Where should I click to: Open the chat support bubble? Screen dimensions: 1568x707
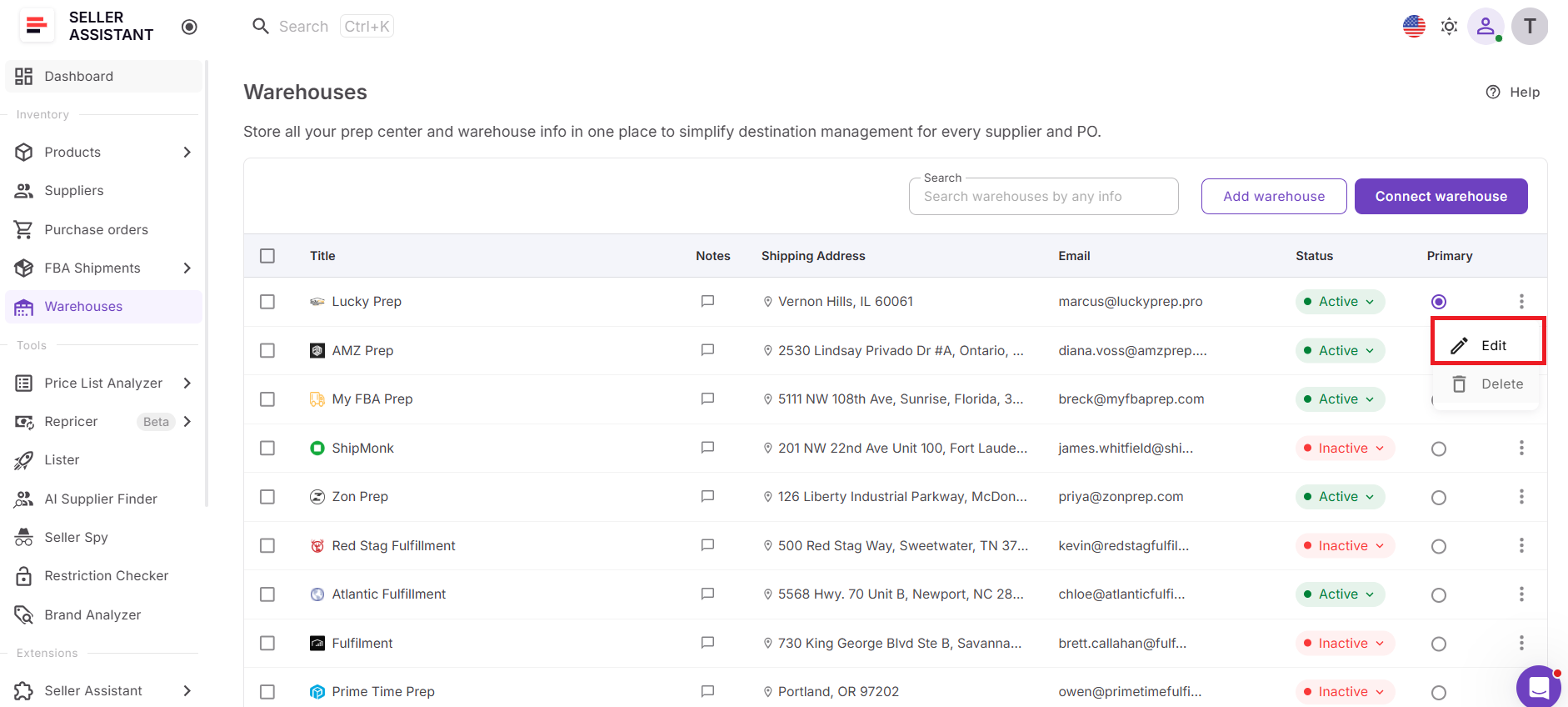click(1538, 687)
